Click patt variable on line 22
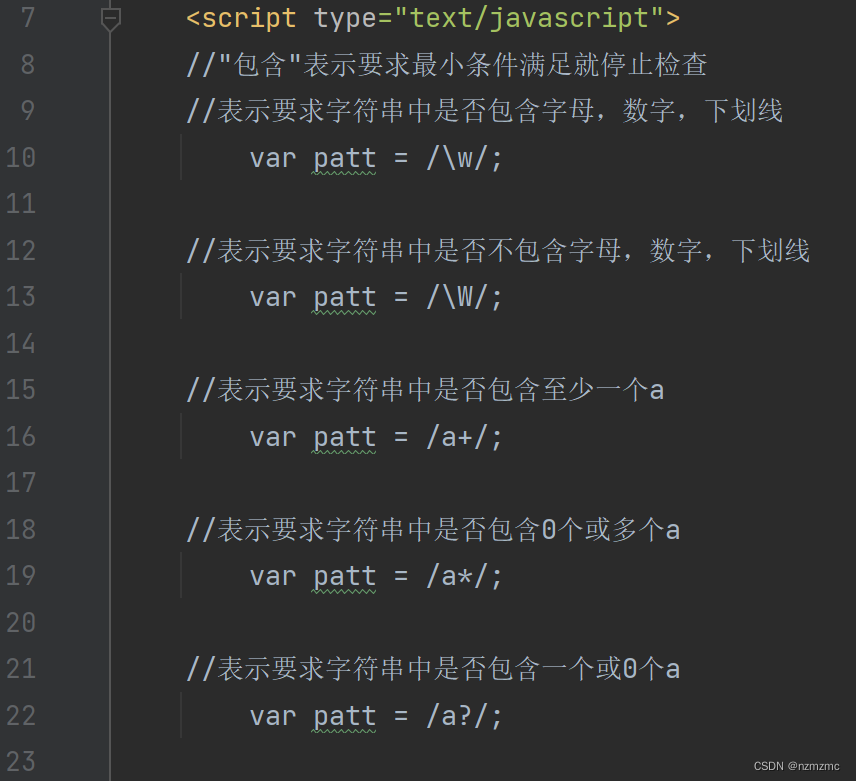Image resolution: width=856 pixels, height=781 pixels. coord(345,717)
